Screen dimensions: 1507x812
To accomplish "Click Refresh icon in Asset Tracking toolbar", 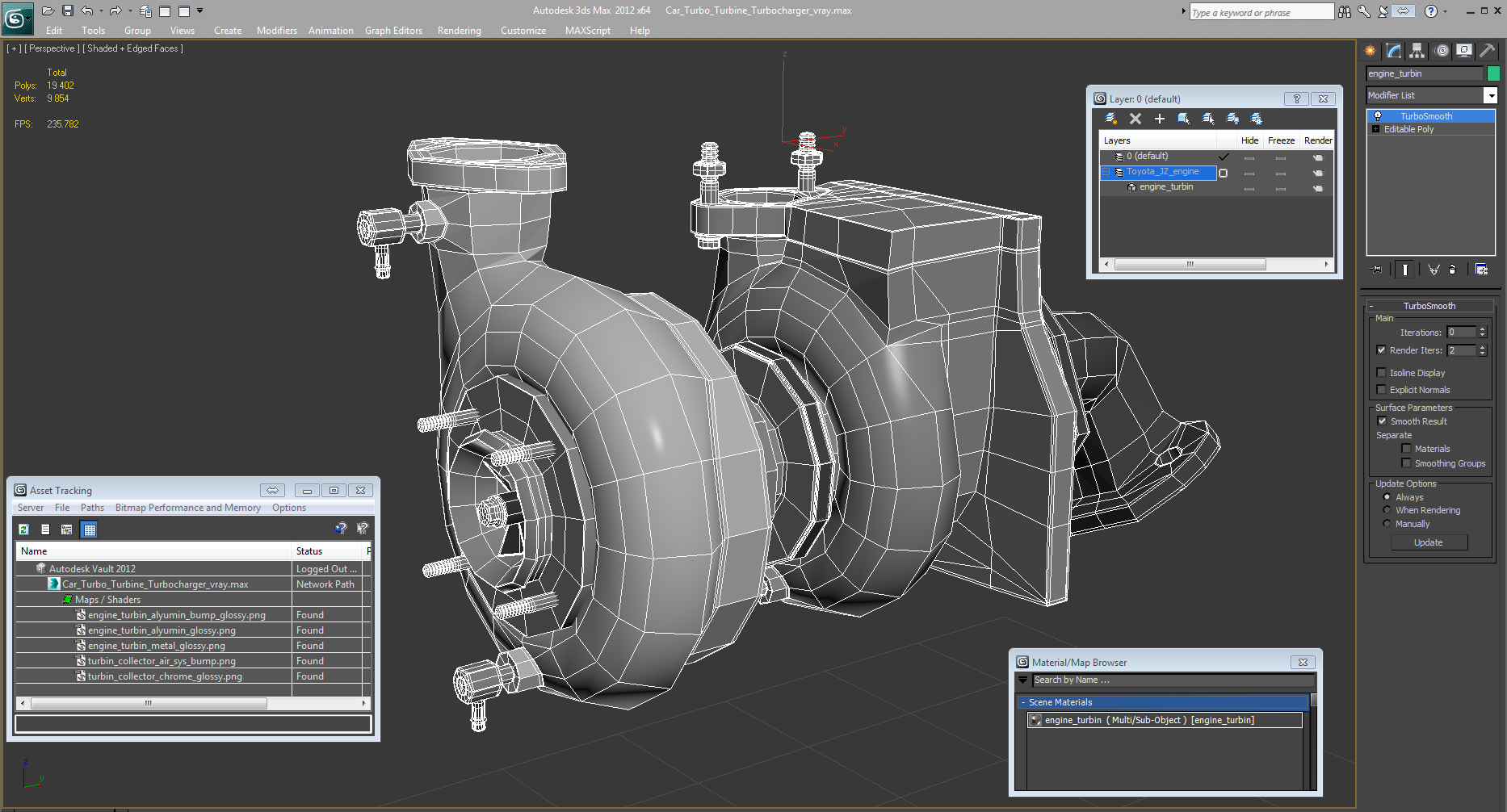I will pyautogui.click(x=23, y=529).
